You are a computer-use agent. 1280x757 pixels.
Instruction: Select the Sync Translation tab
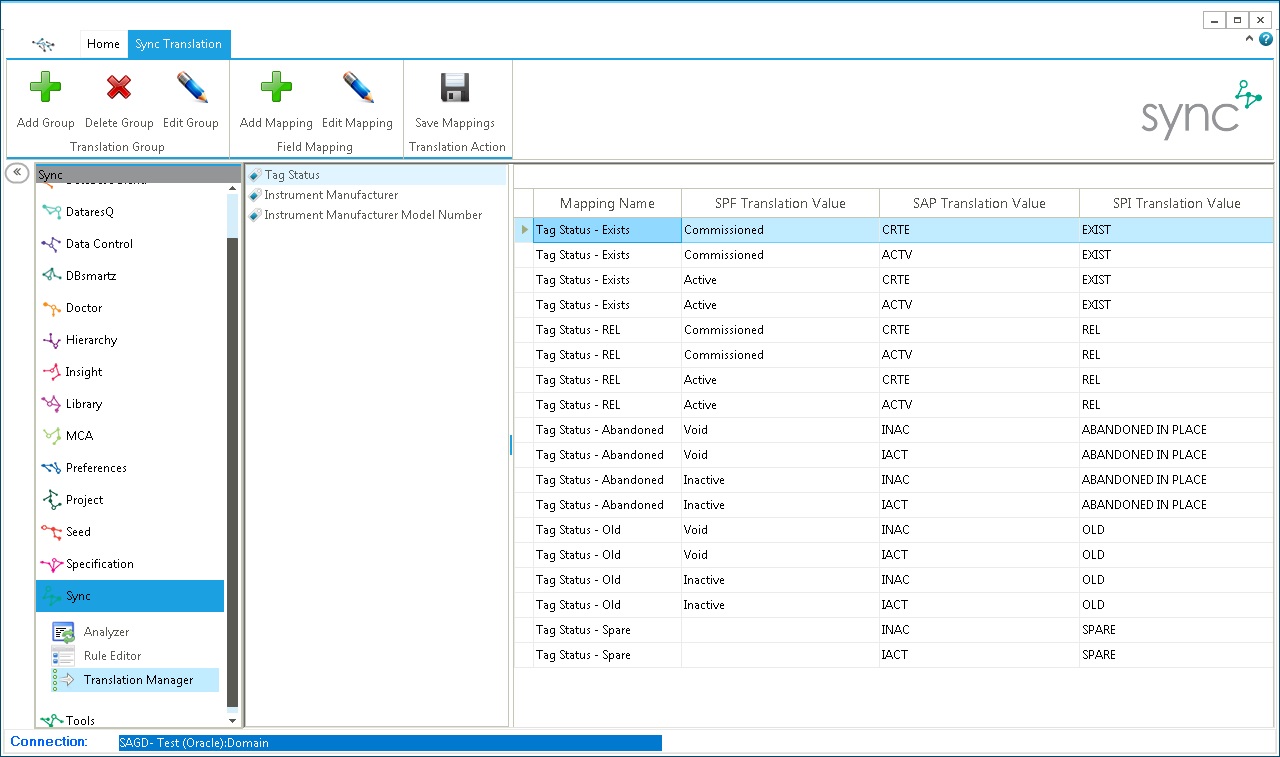(178, 44)
